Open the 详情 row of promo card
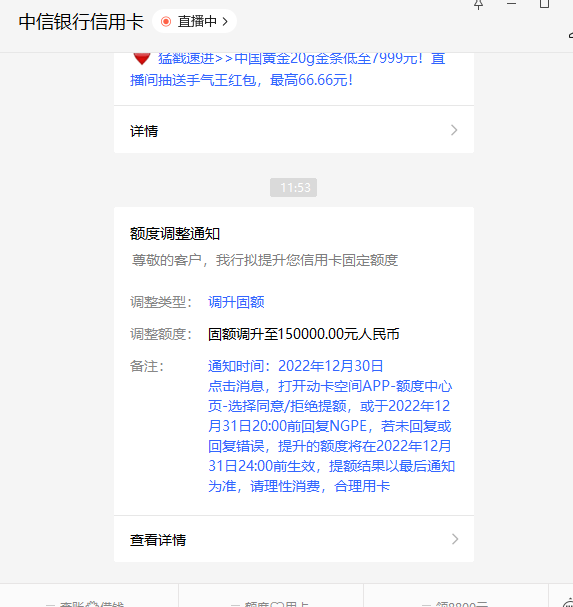Image resolution: width=573 pixels, height=607 pixels. pos(294,130)
